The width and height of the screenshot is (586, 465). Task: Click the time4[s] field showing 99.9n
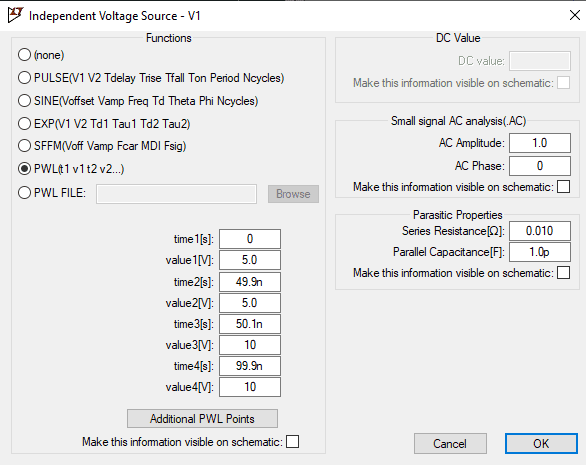click(x=250, y=366)
